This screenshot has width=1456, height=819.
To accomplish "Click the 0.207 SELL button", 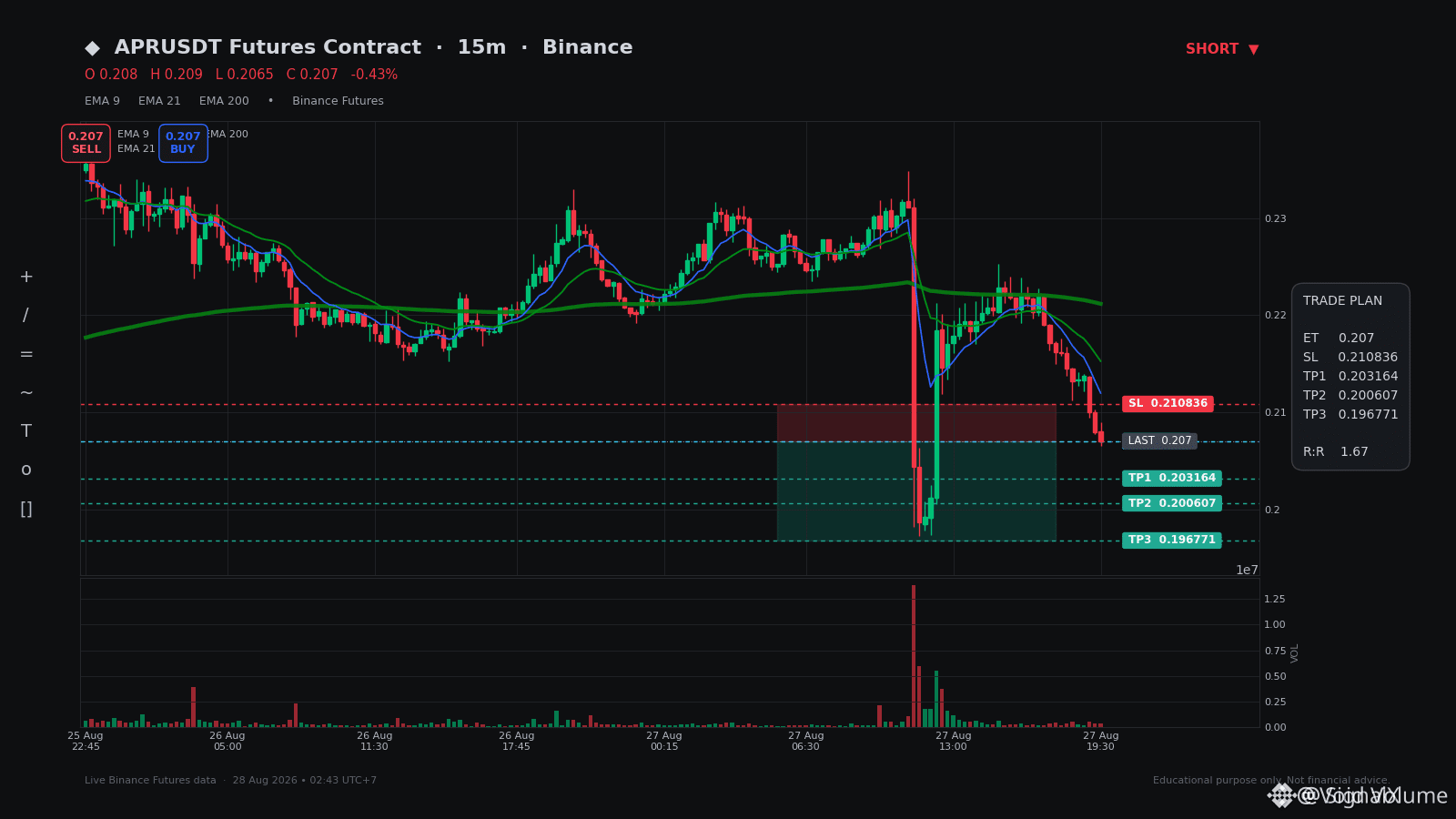I will [x=86, y=143].
